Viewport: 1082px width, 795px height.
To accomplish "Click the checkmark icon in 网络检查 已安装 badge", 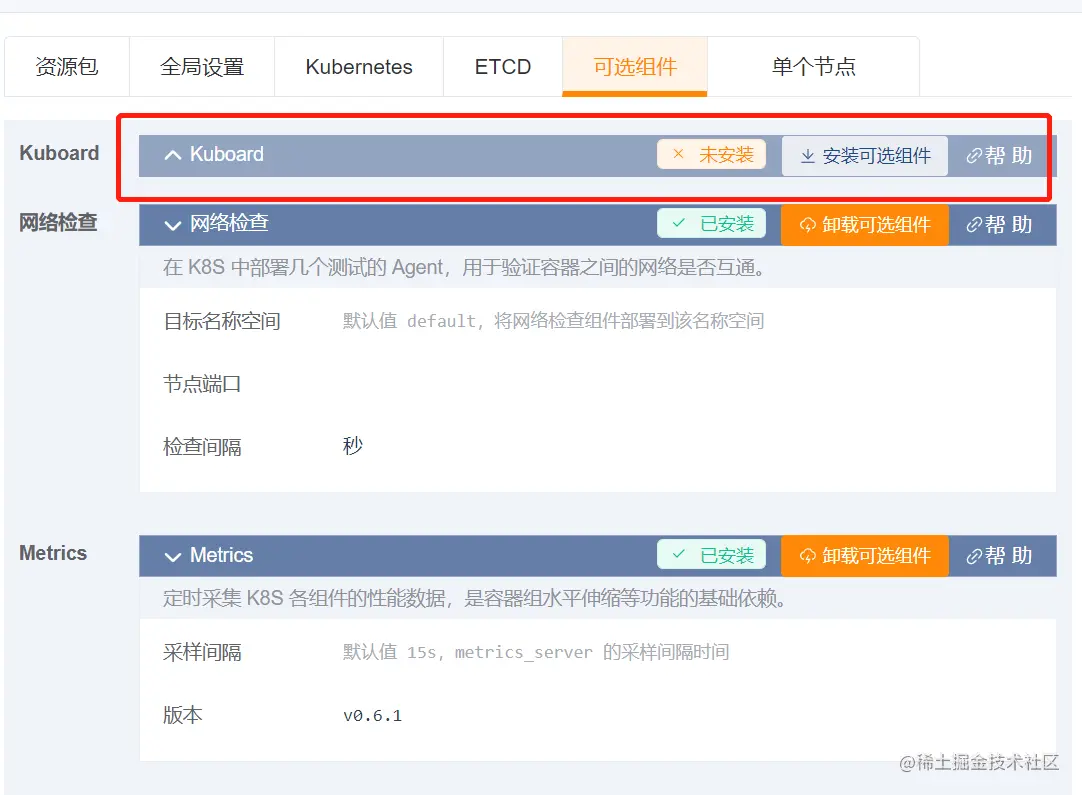I will 678,223.
